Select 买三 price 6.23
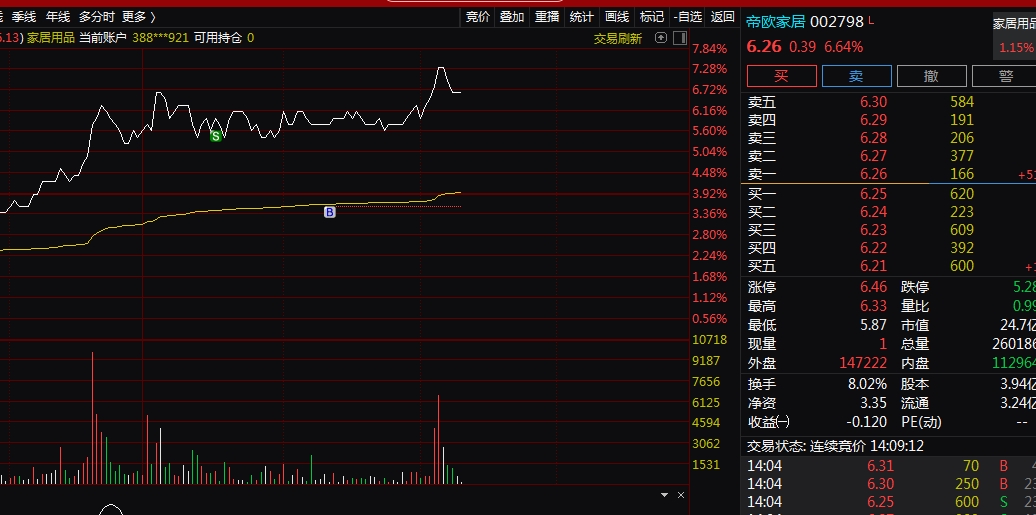This screenshot has height=515, width=1036. pyautogui.click(x=873, y=229)
